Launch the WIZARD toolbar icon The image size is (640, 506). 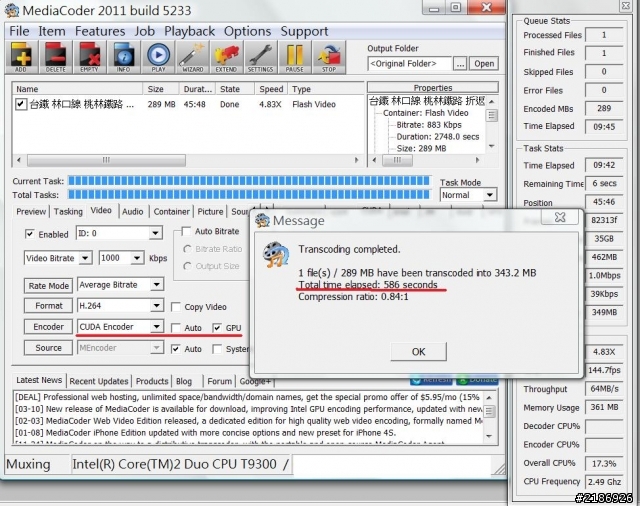point(192,57)
